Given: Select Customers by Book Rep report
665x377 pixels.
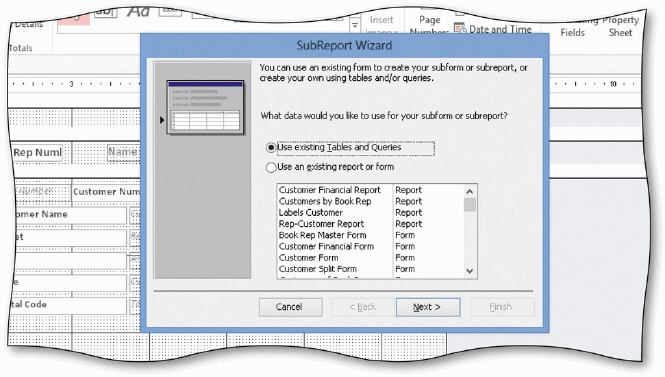Looking at the screenshot, I should click(x=324, y=201).
